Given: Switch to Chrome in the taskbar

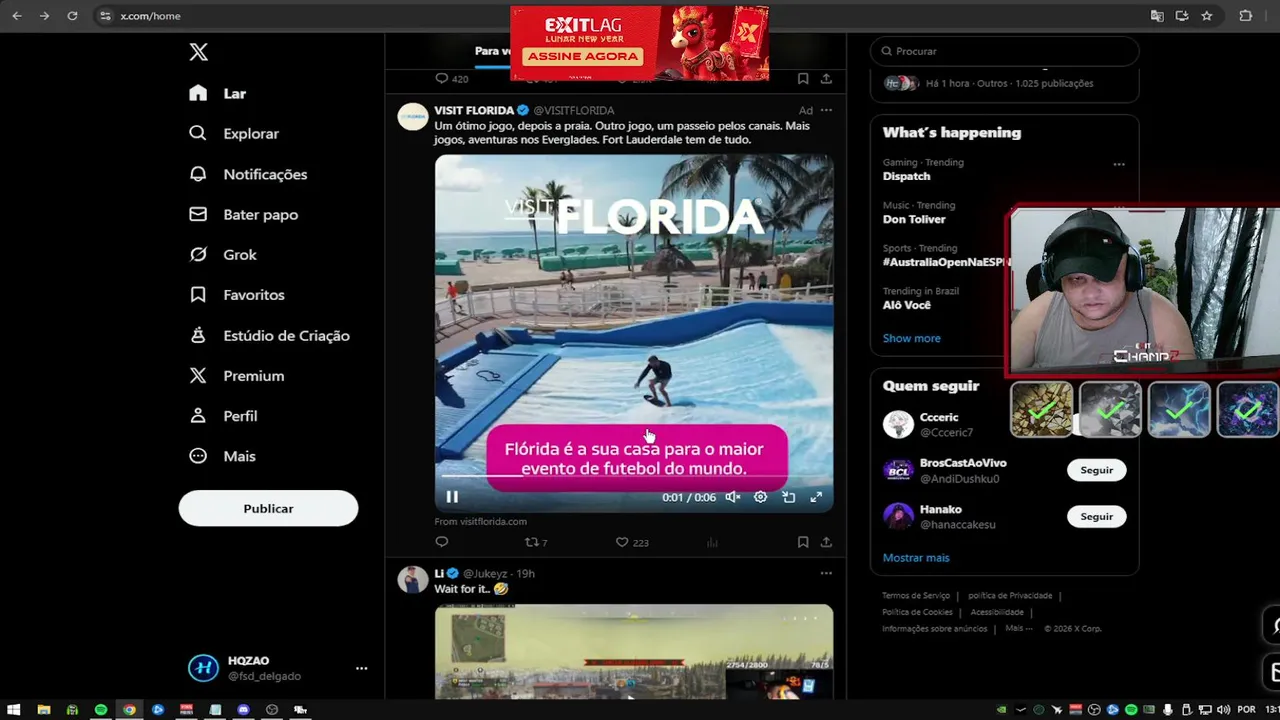Looking at the screenshot, I should click(x=129, y=710).
